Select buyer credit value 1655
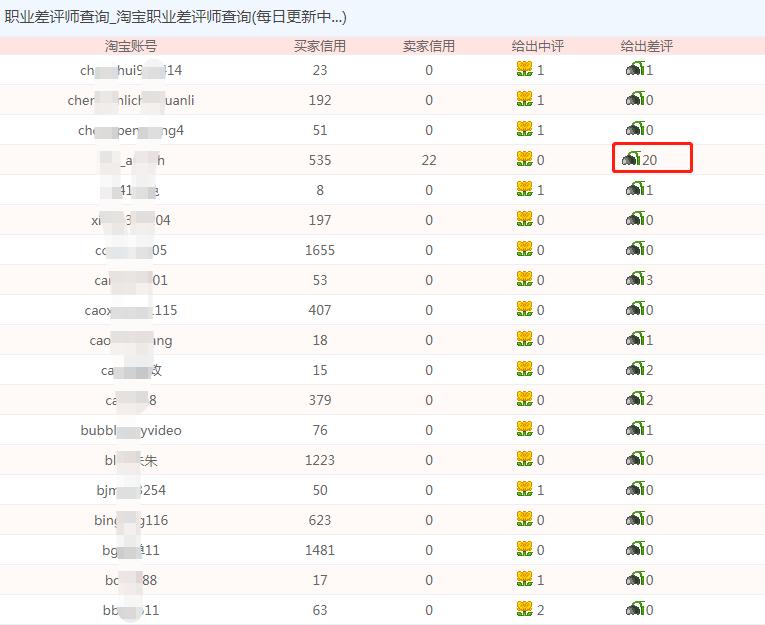The height and width of the screenshot is (625, 765). click(320, 250)
